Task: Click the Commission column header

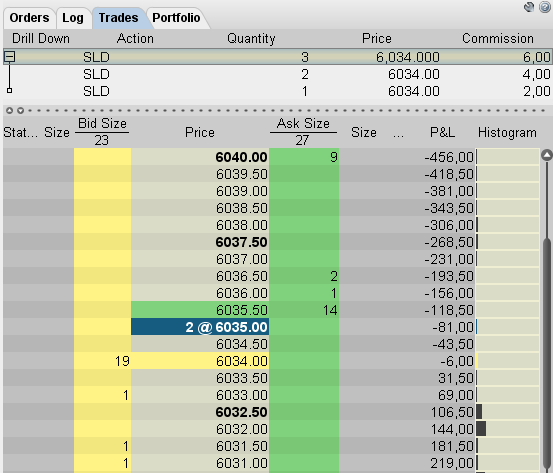Action: [x=498, y=38]
